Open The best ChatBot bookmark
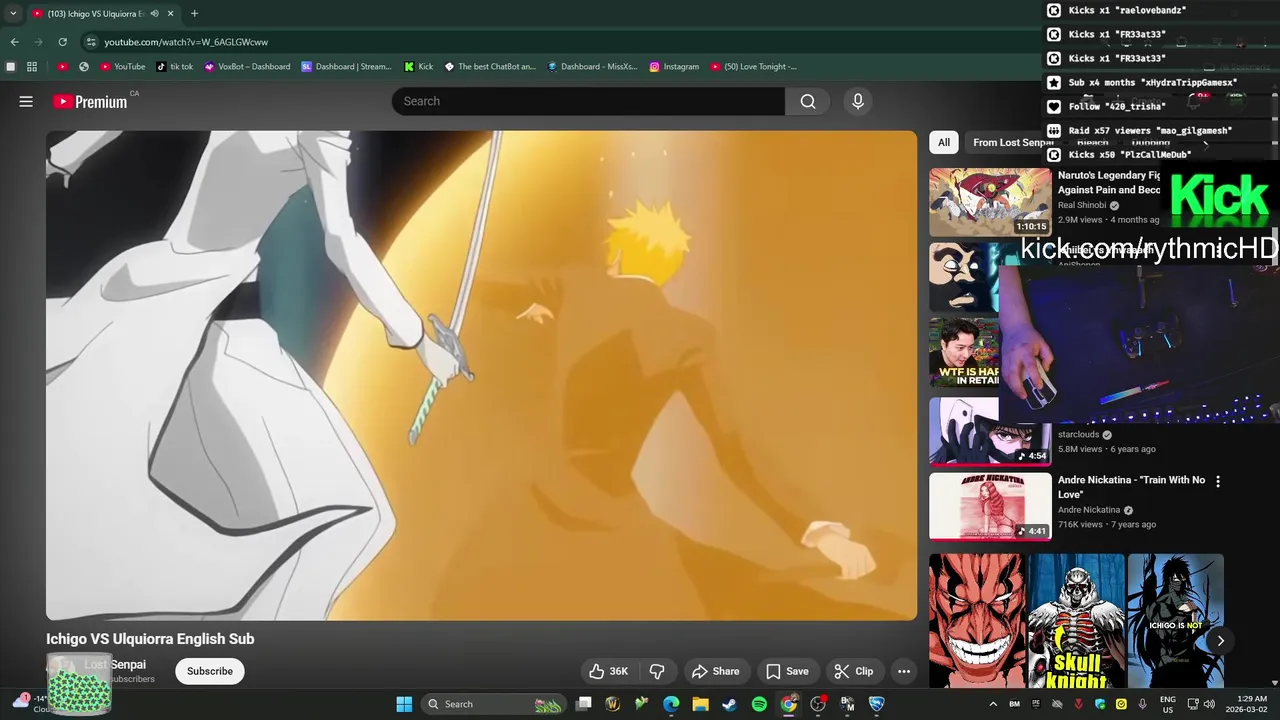This screenshot has width=1280, height=720. point(490,67)
